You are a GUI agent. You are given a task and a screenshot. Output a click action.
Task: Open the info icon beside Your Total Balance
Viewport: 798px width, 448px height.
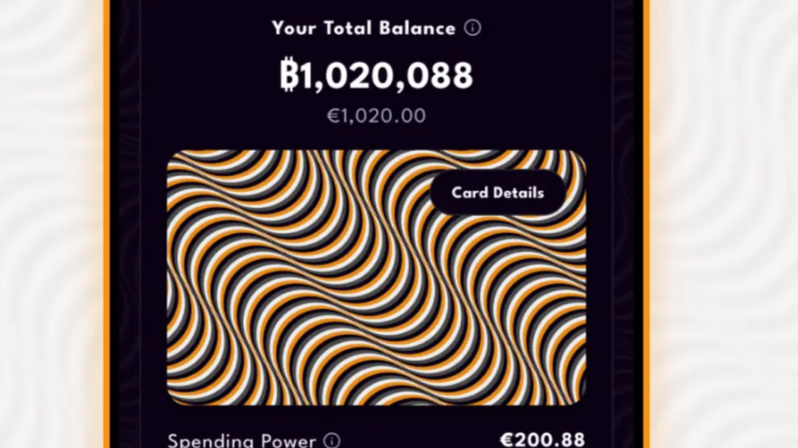(x=472, y=28)
